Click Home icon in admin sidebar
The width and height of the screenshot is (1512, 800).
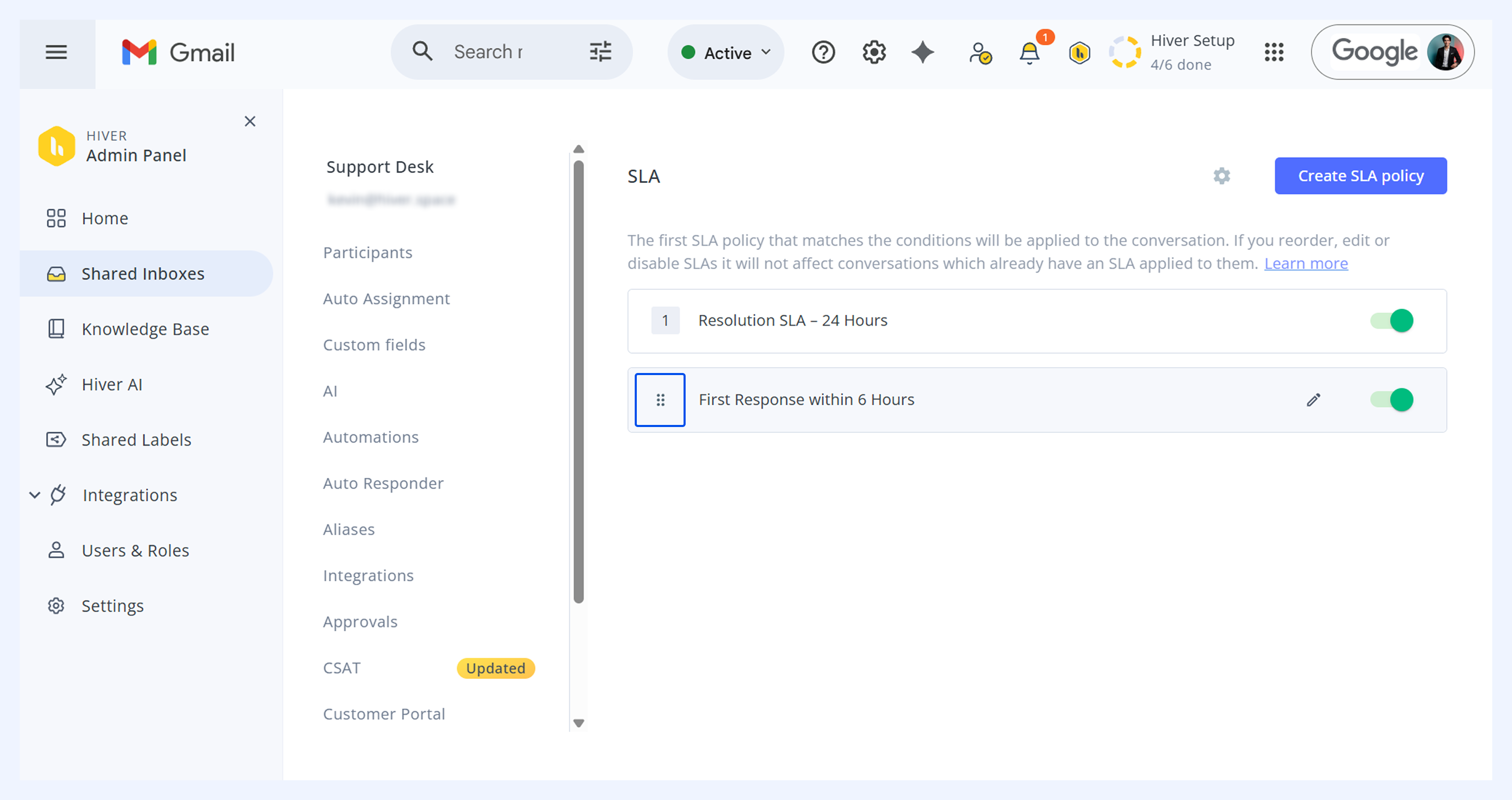56,218
